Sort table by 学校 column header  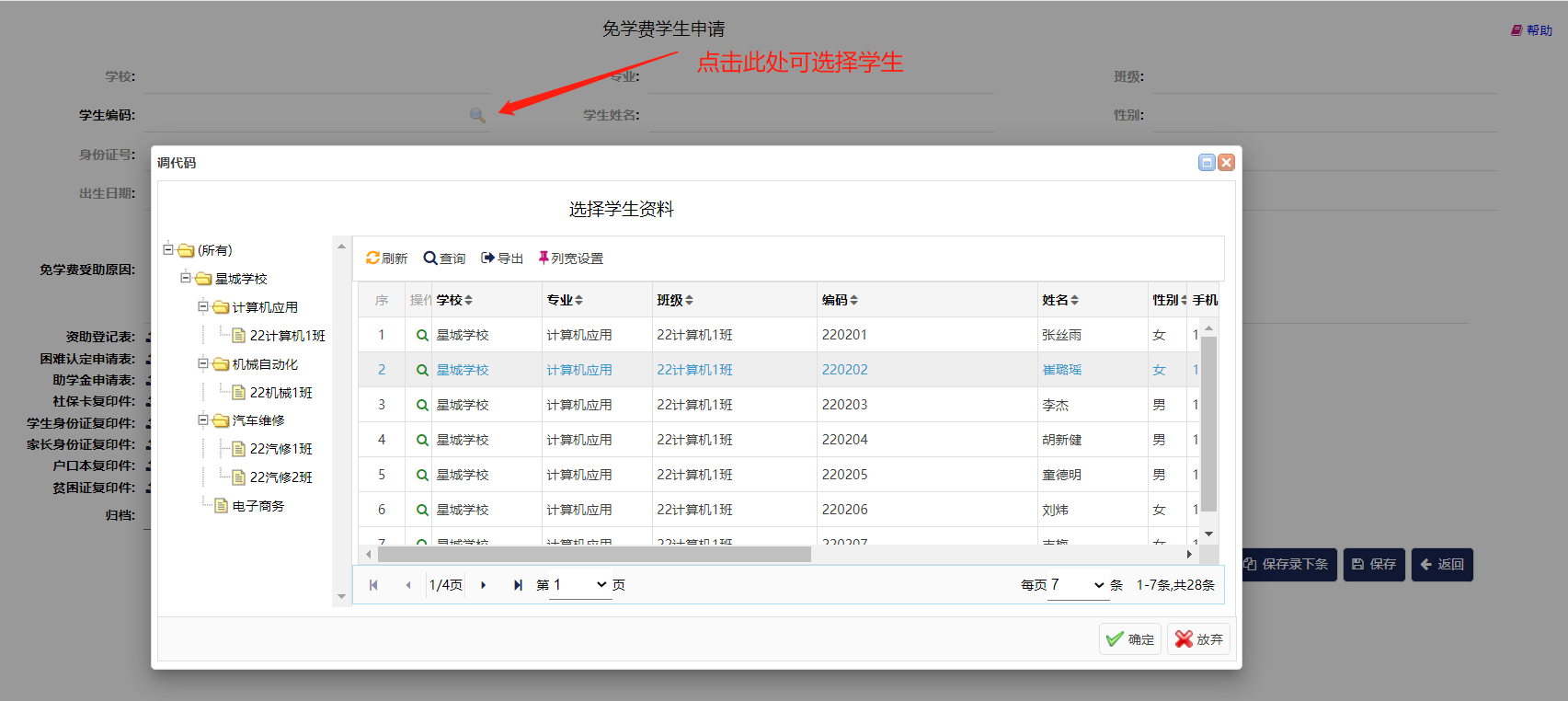point(454,300)
